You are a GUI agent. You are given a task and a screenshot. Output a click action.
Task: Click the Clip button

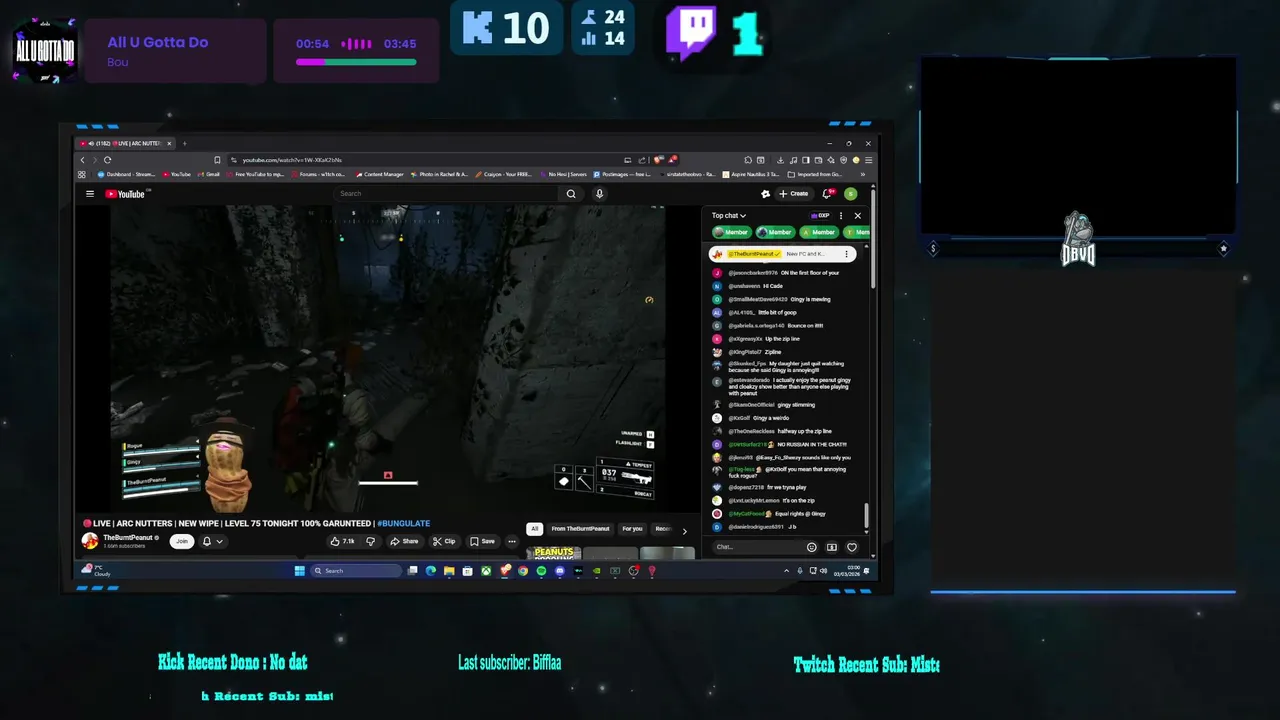tap(444, 541)
